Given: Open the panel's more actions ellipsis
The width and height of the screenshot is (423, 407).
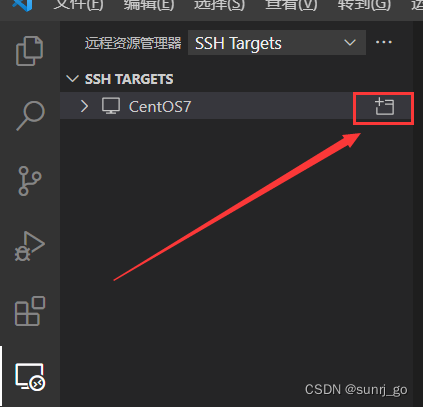Looking at the screenshot, I should (x=384, y=42).
